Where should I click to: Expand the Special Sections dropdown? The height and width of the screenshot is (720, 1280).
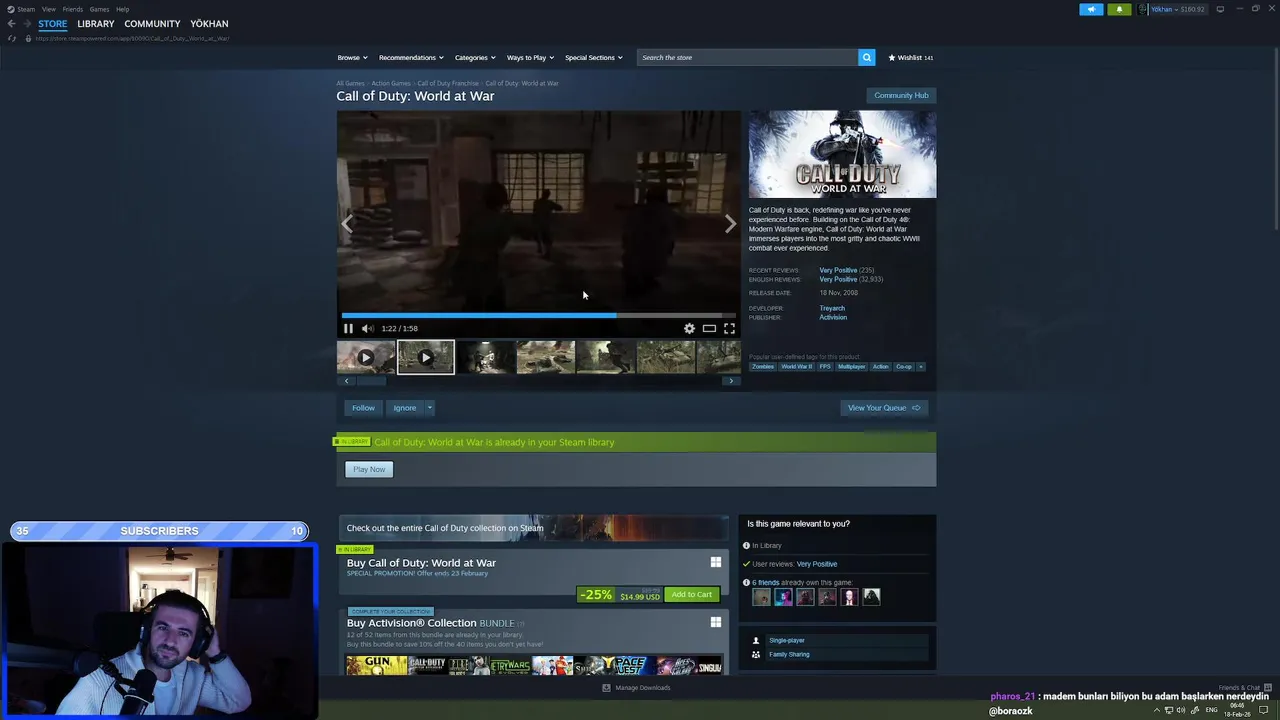tap(594, 57)
